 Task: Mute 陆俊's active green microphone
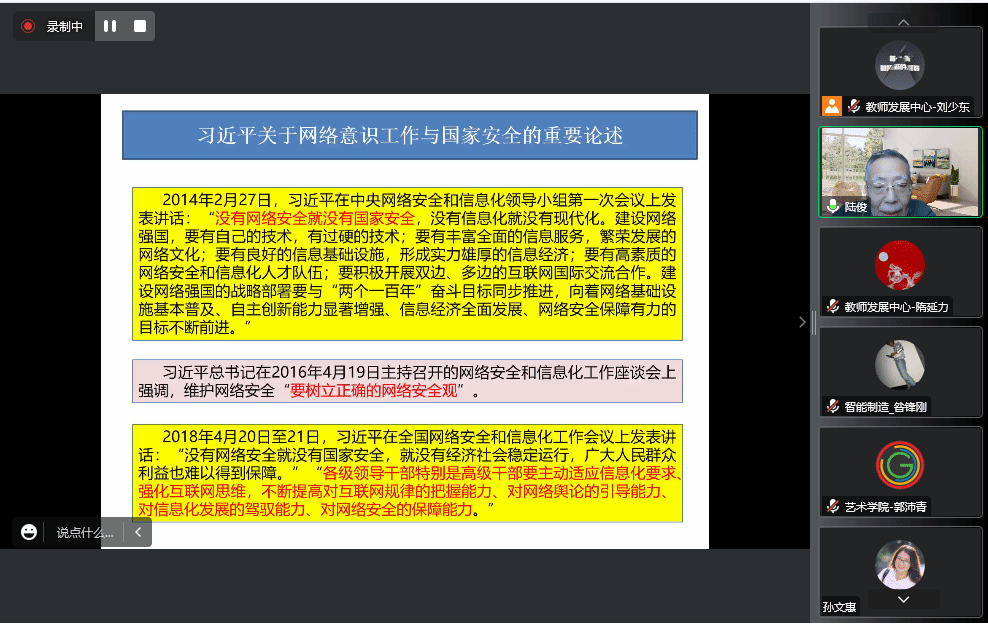click(832, 204)
